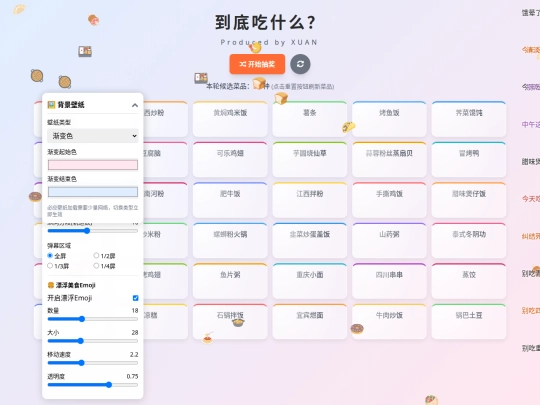Choose the 重庆小面 dish card

click(310, 281)
